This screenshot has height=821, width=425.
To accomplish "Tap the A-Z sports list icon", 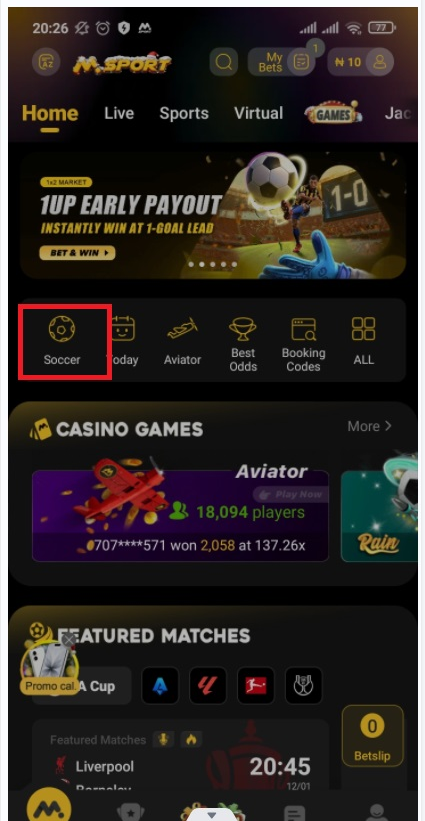I will click(46, 62).
